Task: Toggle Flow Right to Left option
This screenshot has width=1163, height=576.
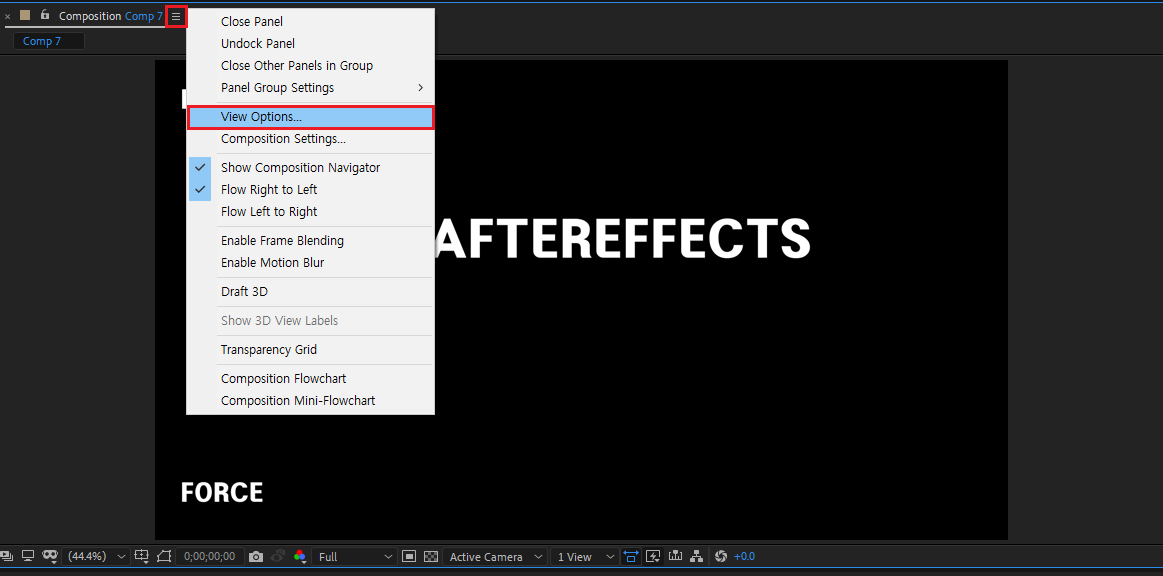Action: (310, 190)
